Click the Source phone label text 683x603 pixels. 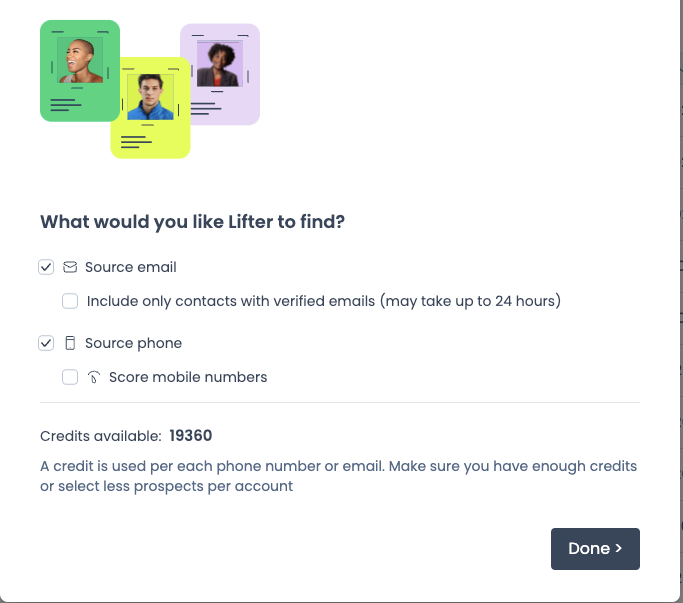[x=133, y=343]
